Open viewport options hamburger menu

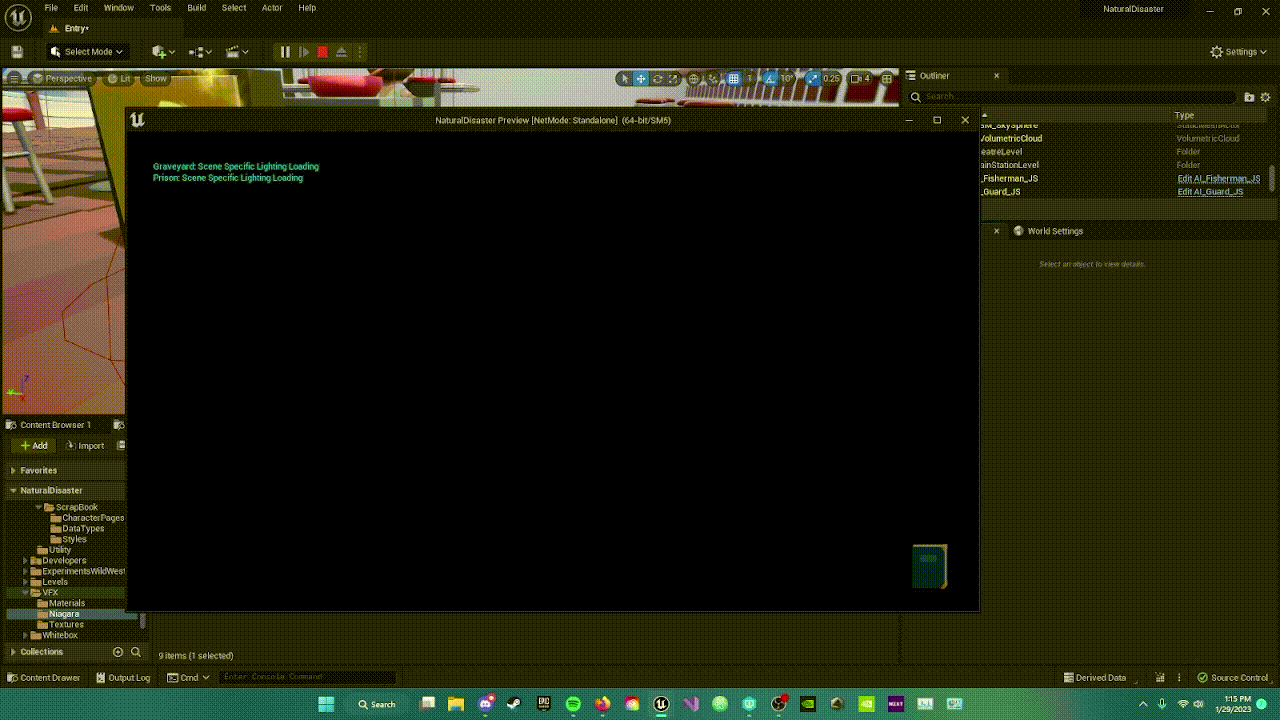[x=14, y=78]
